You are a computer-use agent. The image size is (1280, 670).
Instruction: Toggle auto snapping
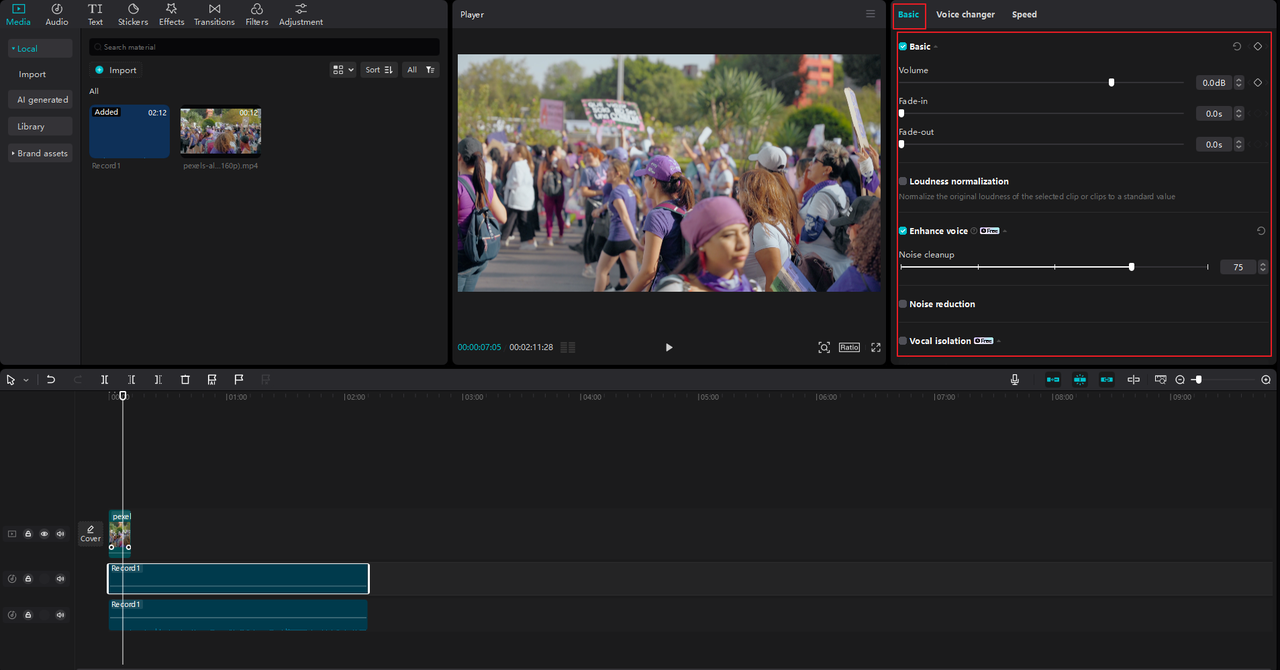coord(1080,380)
